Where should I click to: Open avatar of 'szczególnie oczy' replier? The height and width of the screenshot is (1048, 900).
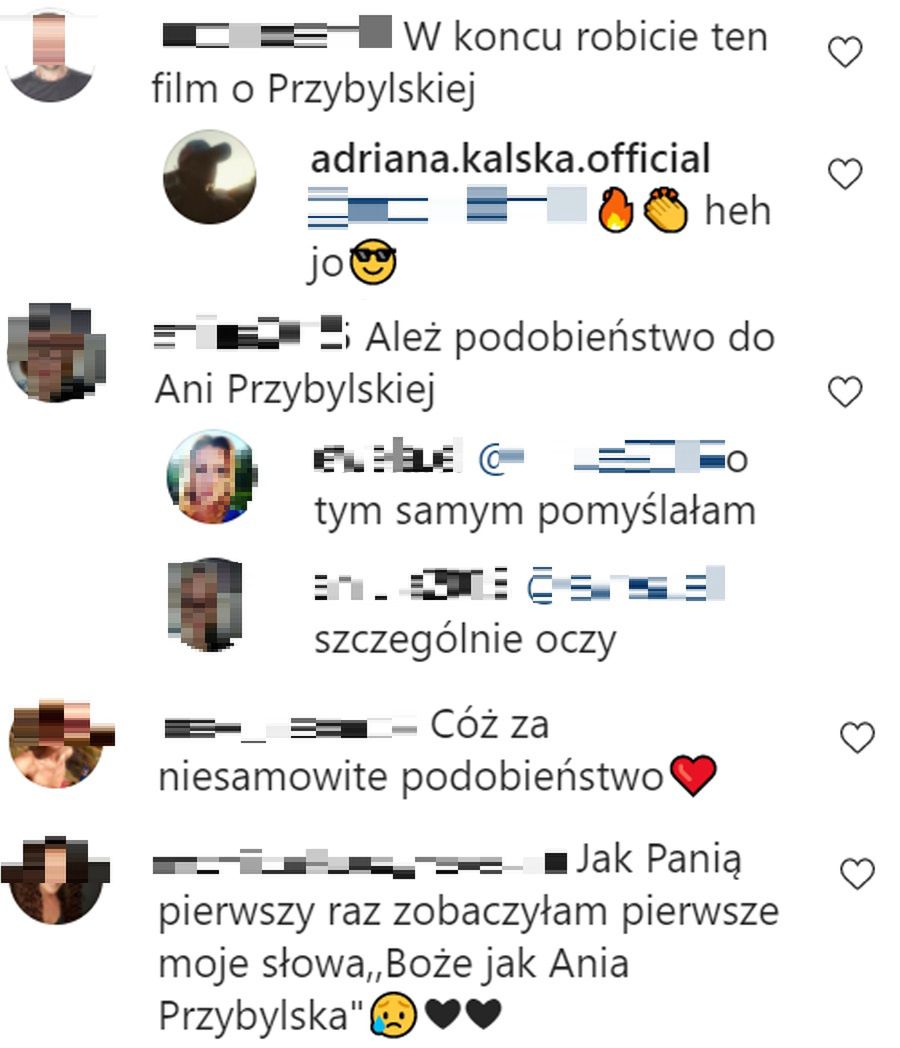pos(205,604)
